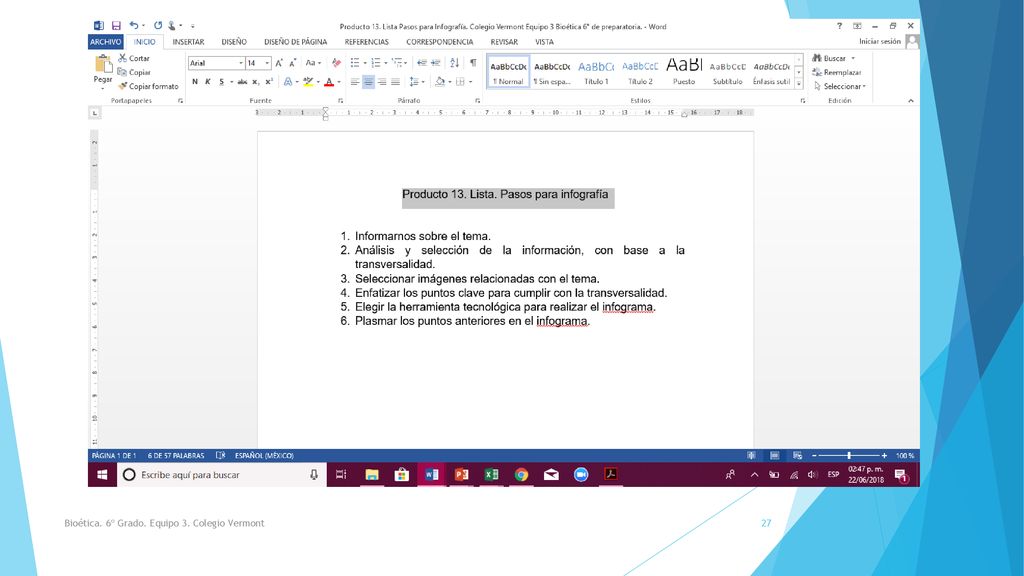Decrease font size with the small A icon
The height and width of the screenshot is (576, 1024).
[293, 63]
